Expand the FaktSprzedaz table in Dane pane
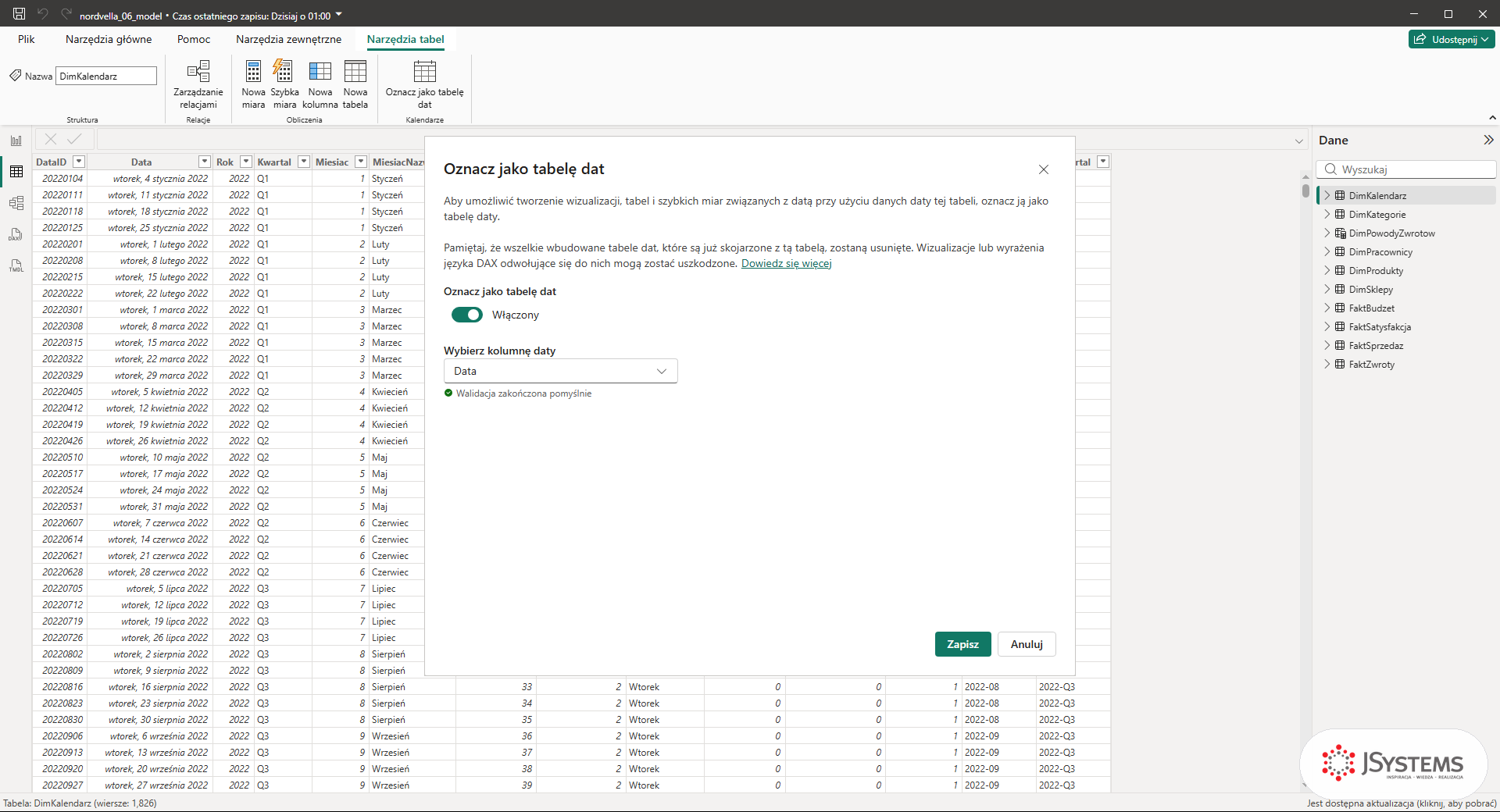Screen dimensions: 1500x812 [x=1327, y=345]
